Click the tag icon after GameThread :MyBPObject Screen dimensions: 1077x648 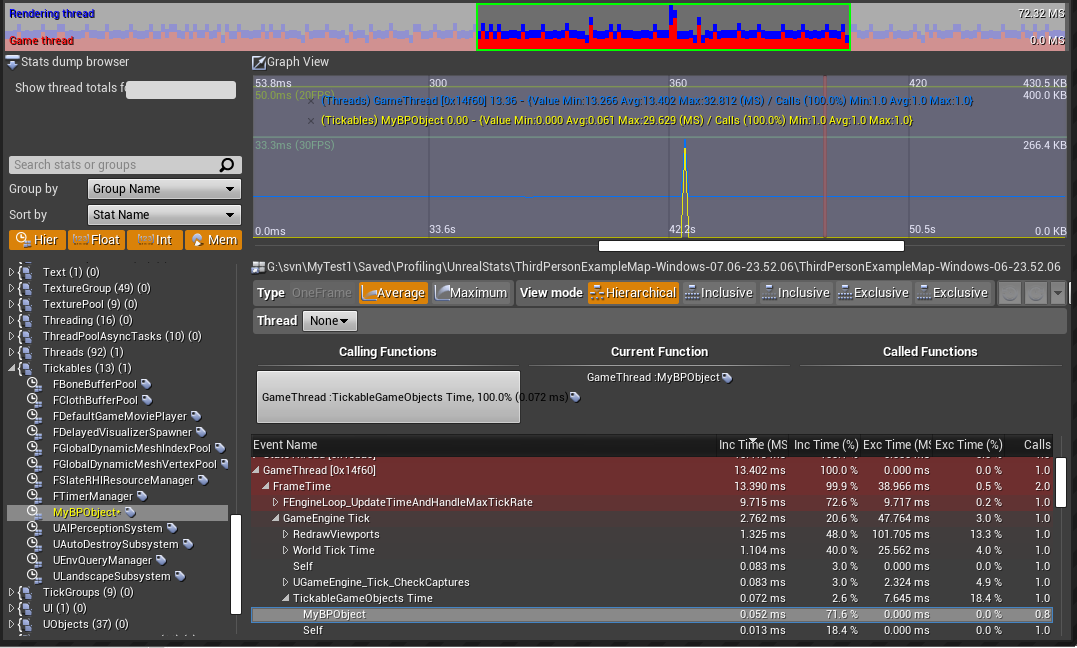[x=727, y=377]
